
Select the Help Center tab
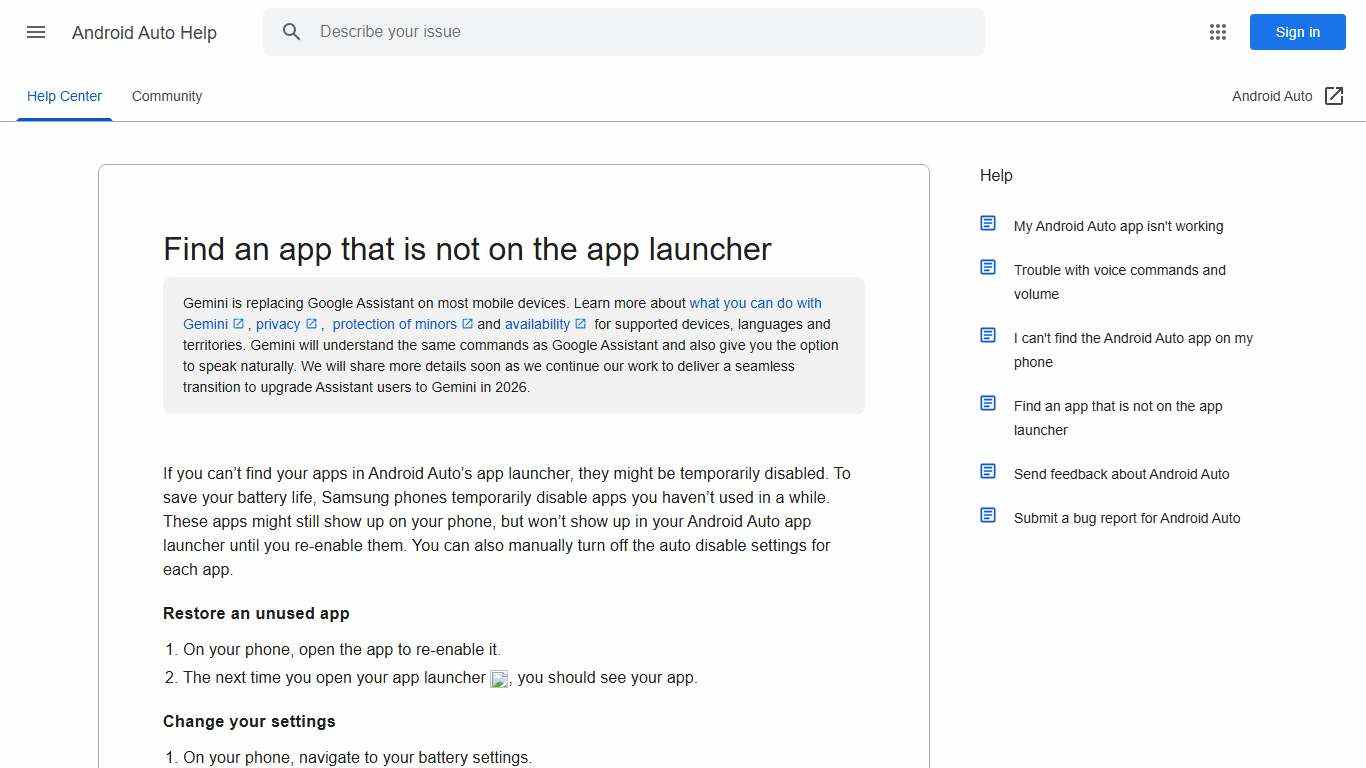(x=64, y=96)
